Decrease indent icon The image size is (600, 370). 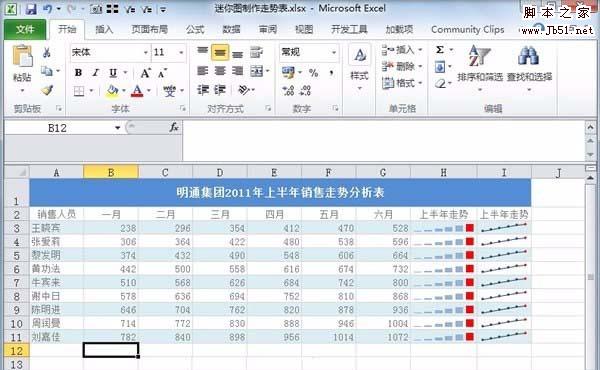(202, 90)
